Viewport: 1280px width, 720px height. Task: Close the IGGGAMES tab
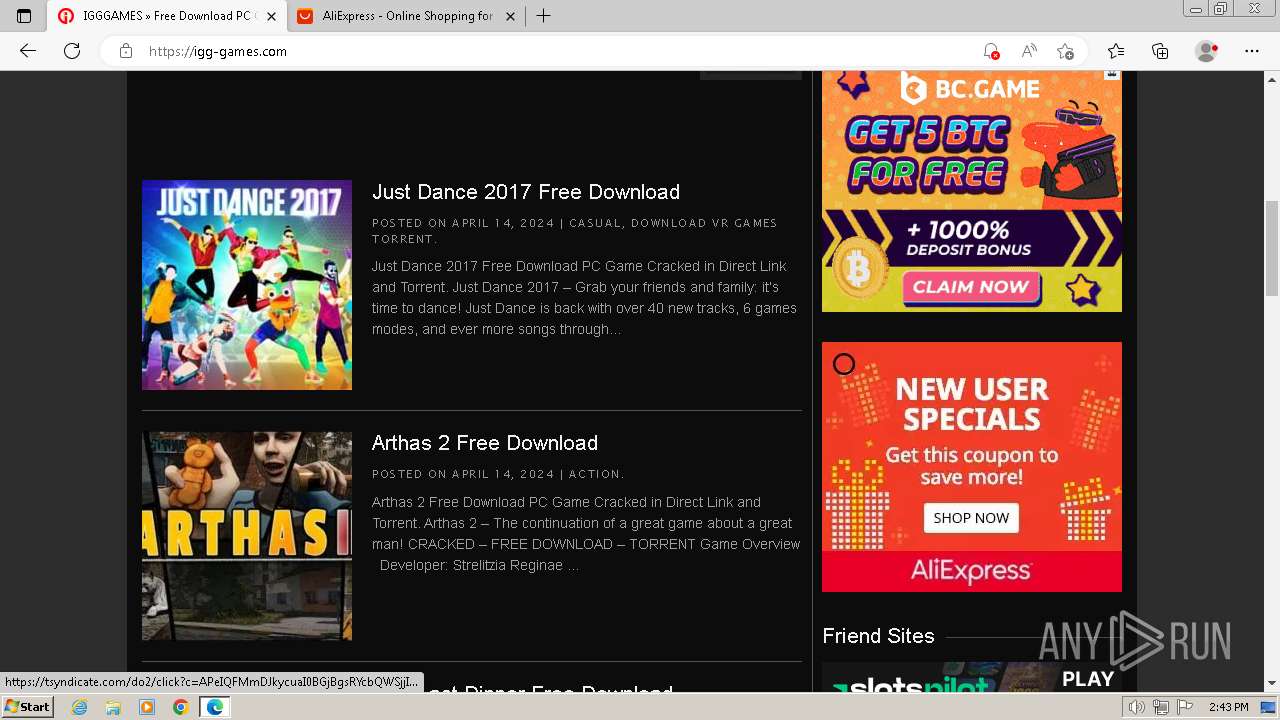271,16
